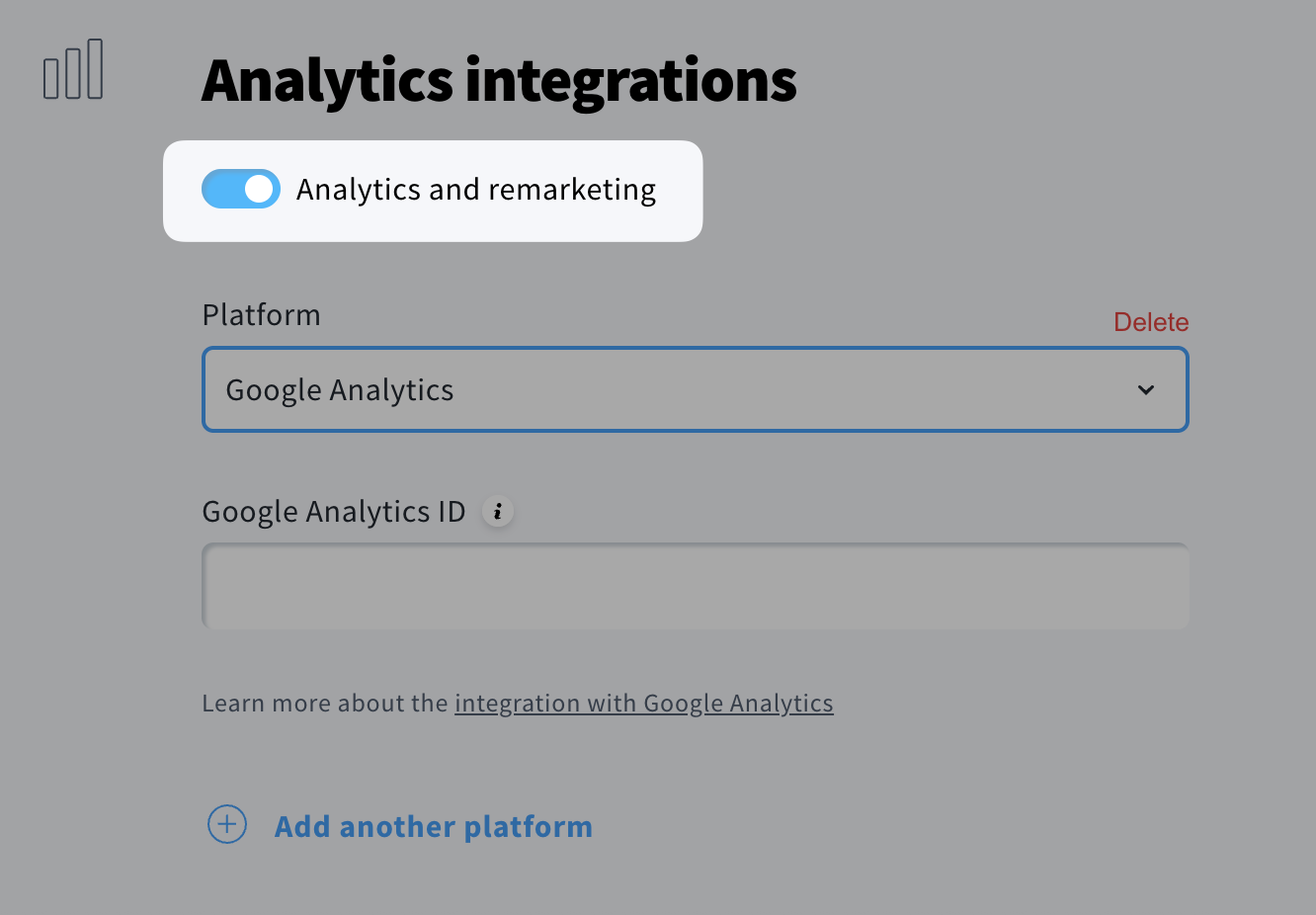Click the plus icon next to Add another platform

(x=226, y=824)
